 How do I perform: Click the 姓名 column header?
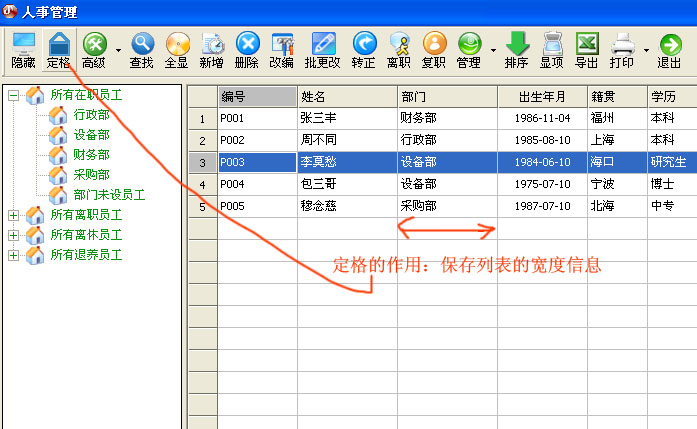[x=347, y=96]
